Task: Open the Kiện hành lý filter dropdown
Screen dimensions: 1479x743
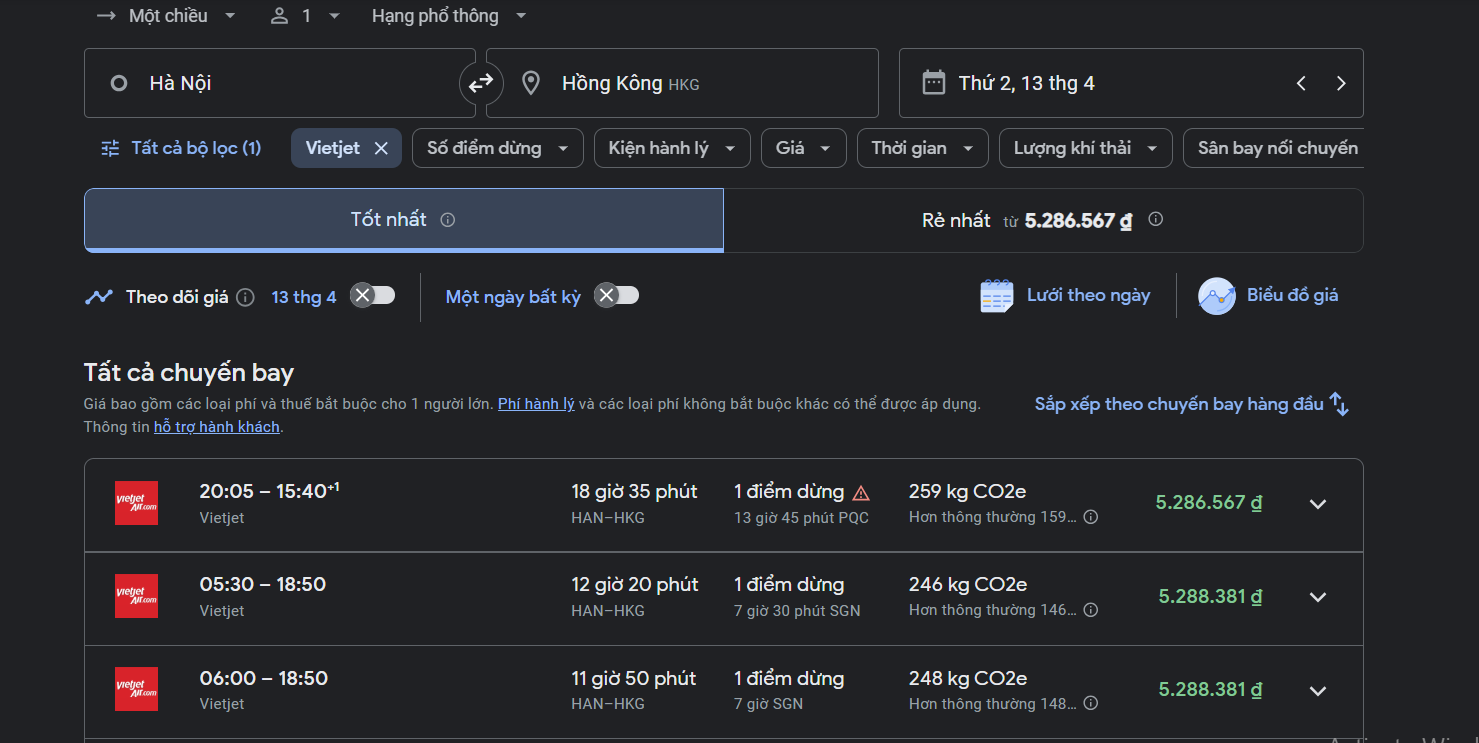Action: click(671, 148)
